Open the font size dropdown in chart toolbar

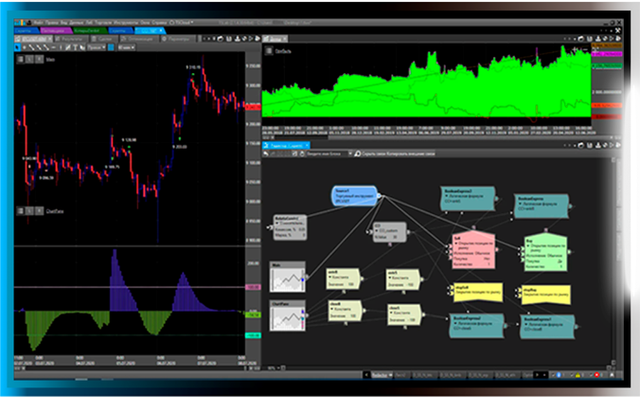(x=126, y=47)
